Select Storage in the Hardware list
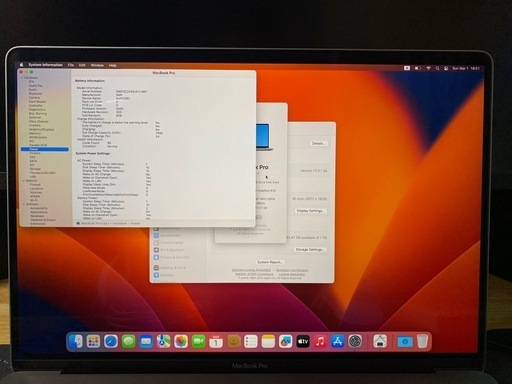The width and height of the screenshot is (512, 384). 35,169
